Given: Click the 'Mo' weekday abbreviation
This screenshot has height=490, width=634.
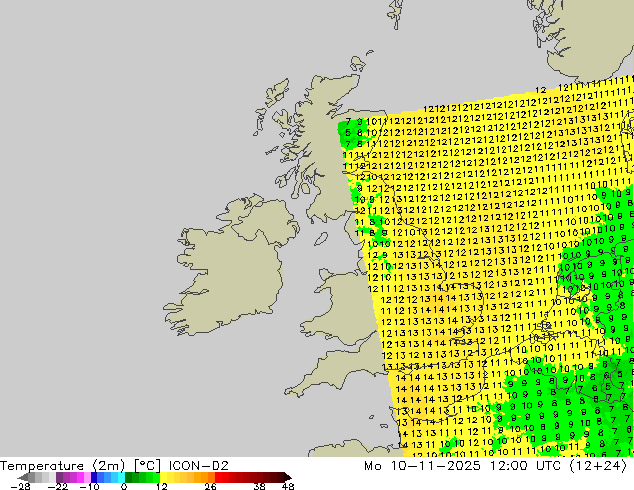Looking at the screenshot, I should 372,466.
